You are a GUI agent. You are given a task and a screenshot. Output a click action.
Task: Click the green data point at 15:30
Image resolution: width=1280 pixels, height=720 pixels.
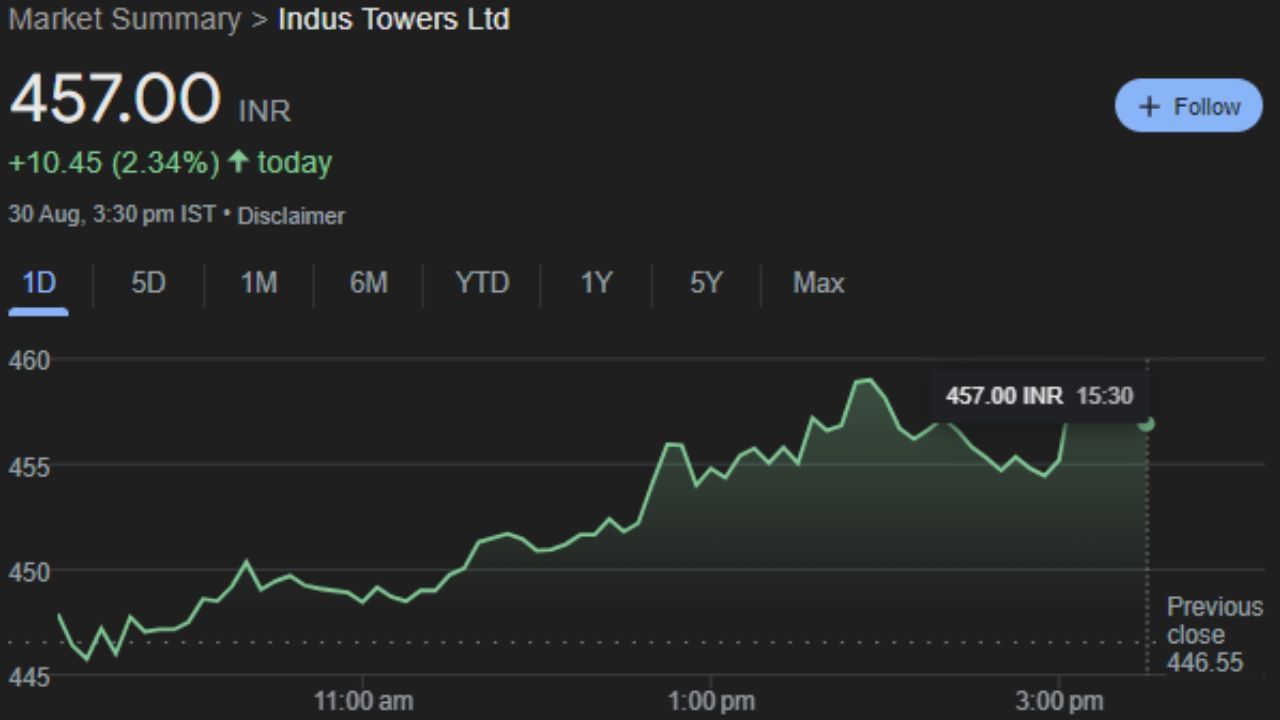pyautogui.click(x=1147, y=424)
